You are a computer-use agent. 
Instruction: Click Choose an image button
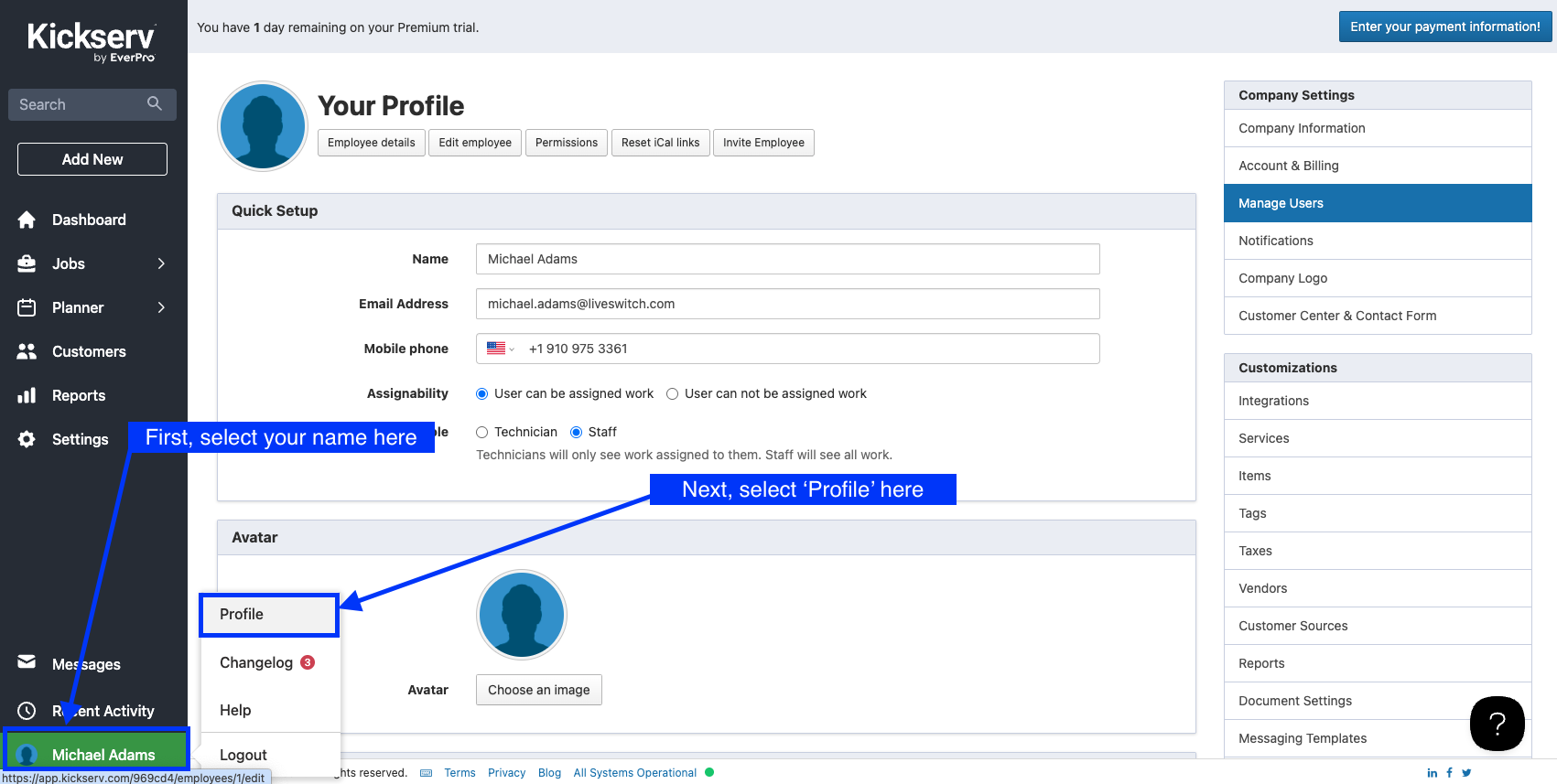point(539,690)
